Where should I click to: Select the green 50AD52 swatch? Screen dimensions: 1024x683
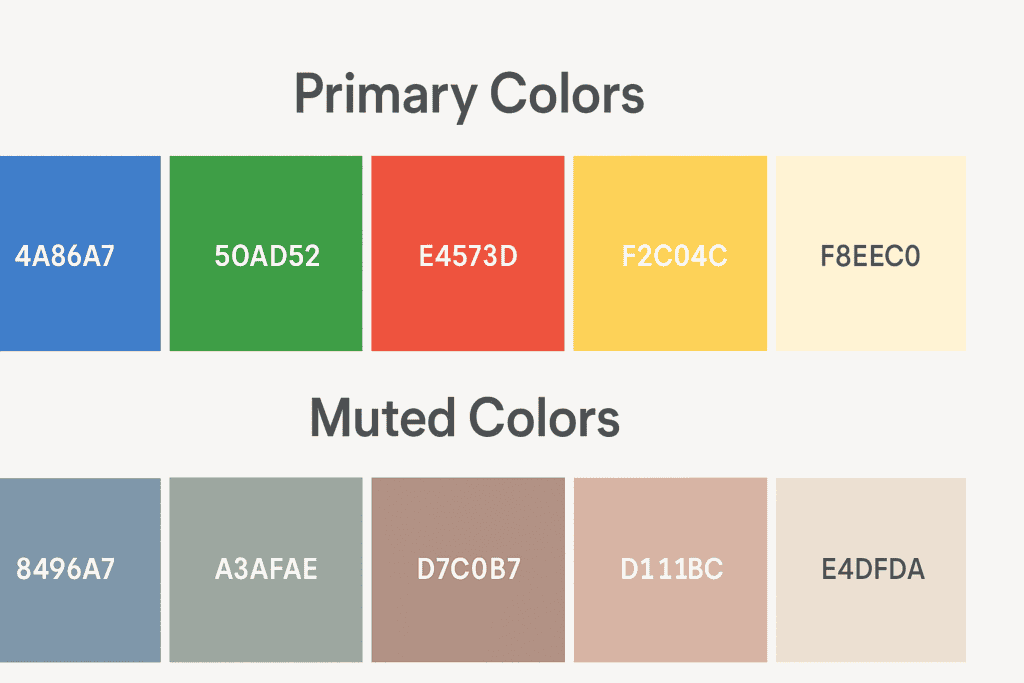[266, 253]
